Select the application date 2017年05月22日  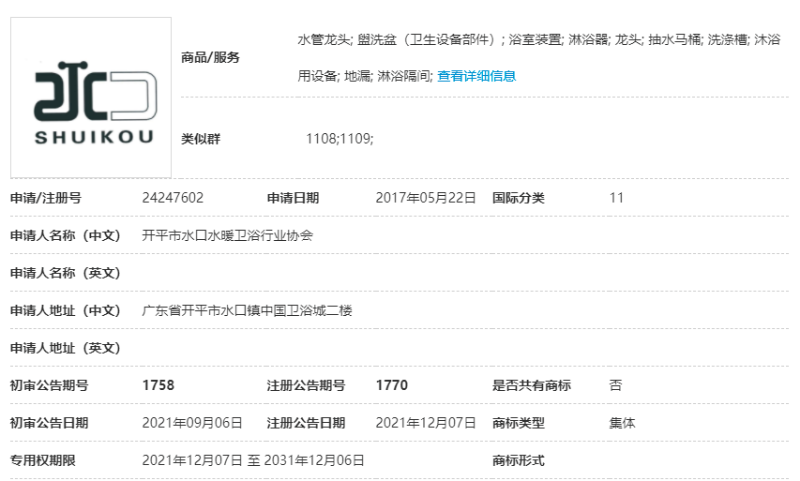click(x=425, y=198)
